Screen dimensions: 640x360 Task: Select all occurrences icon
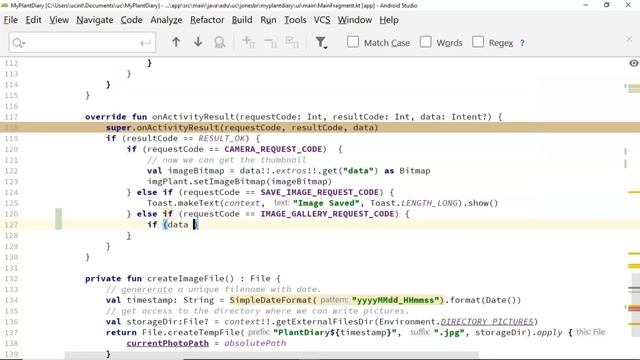[292, 42]
